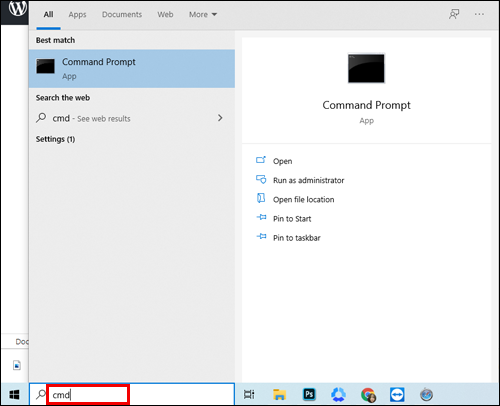Select Pin to taskbar option
This screenshot has height=406, width=500.
[296, 238]
